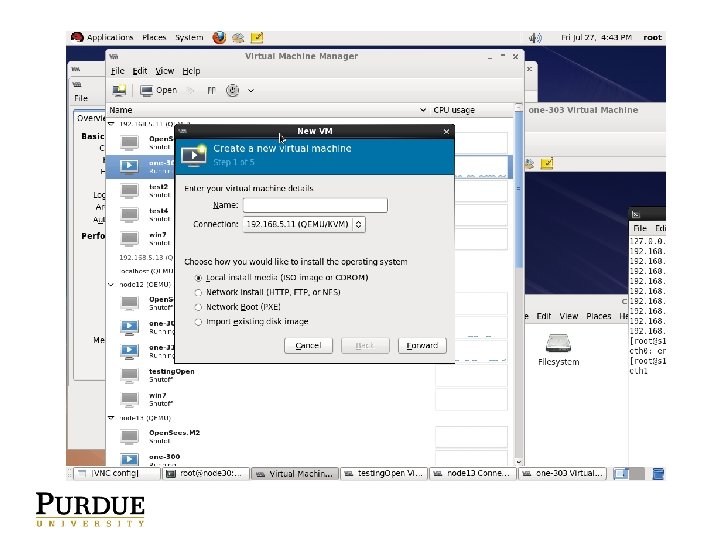
Task: Click the Cancel button in New VM dialog
Action: (x=308, y=345)
